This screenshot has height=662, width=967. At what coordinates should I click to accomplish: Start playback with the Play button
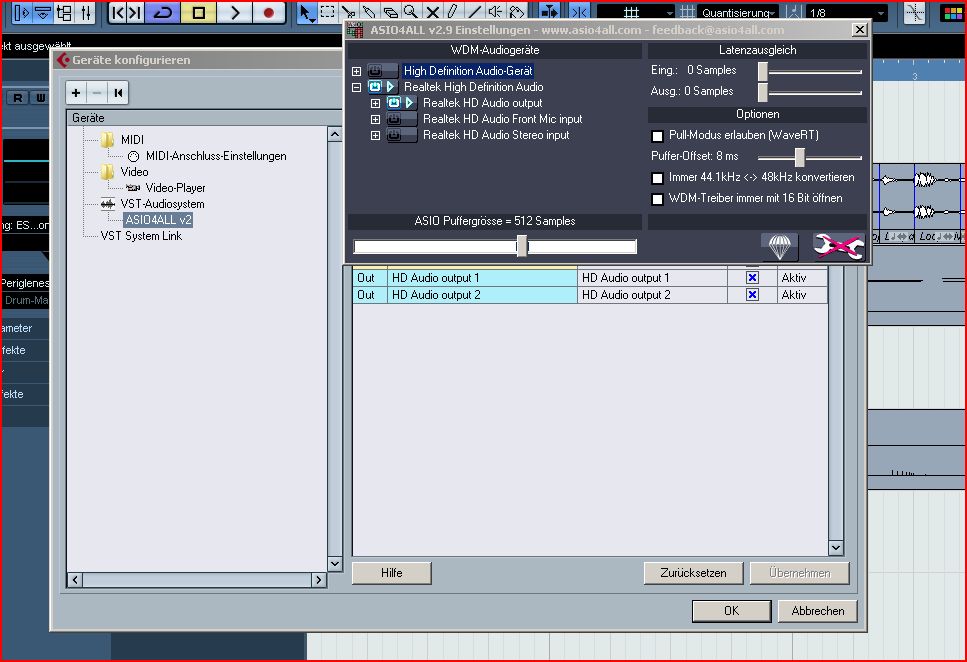234,12
